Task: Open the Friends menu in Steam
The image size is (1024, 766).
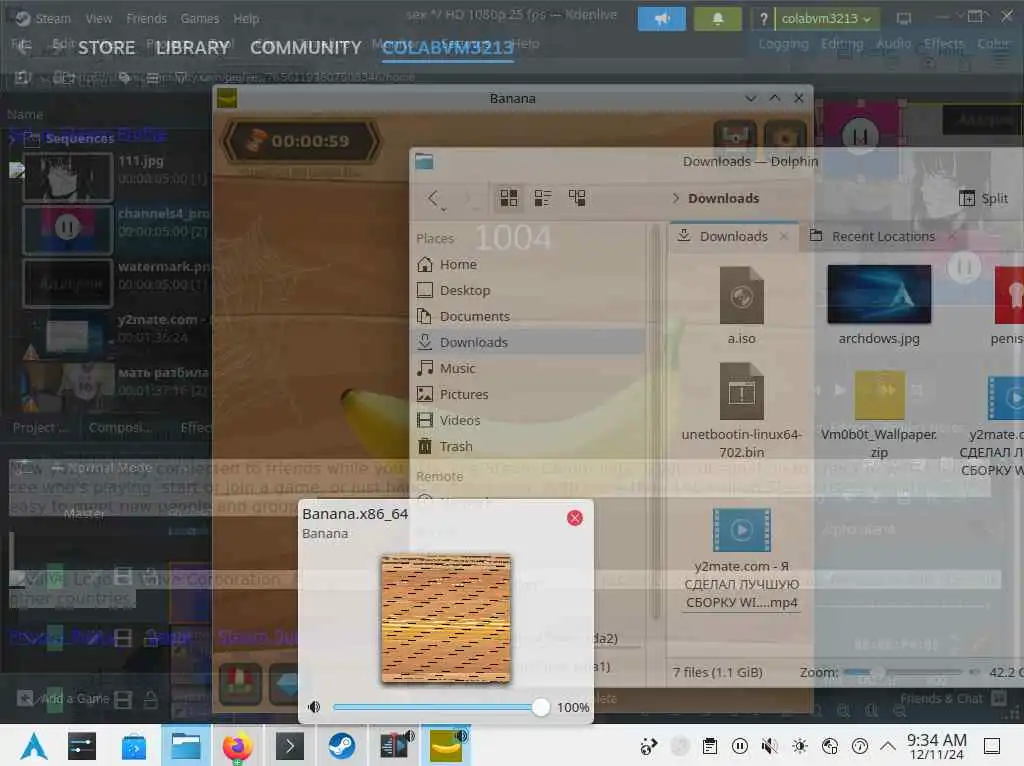Action: [x=146, y=18]
